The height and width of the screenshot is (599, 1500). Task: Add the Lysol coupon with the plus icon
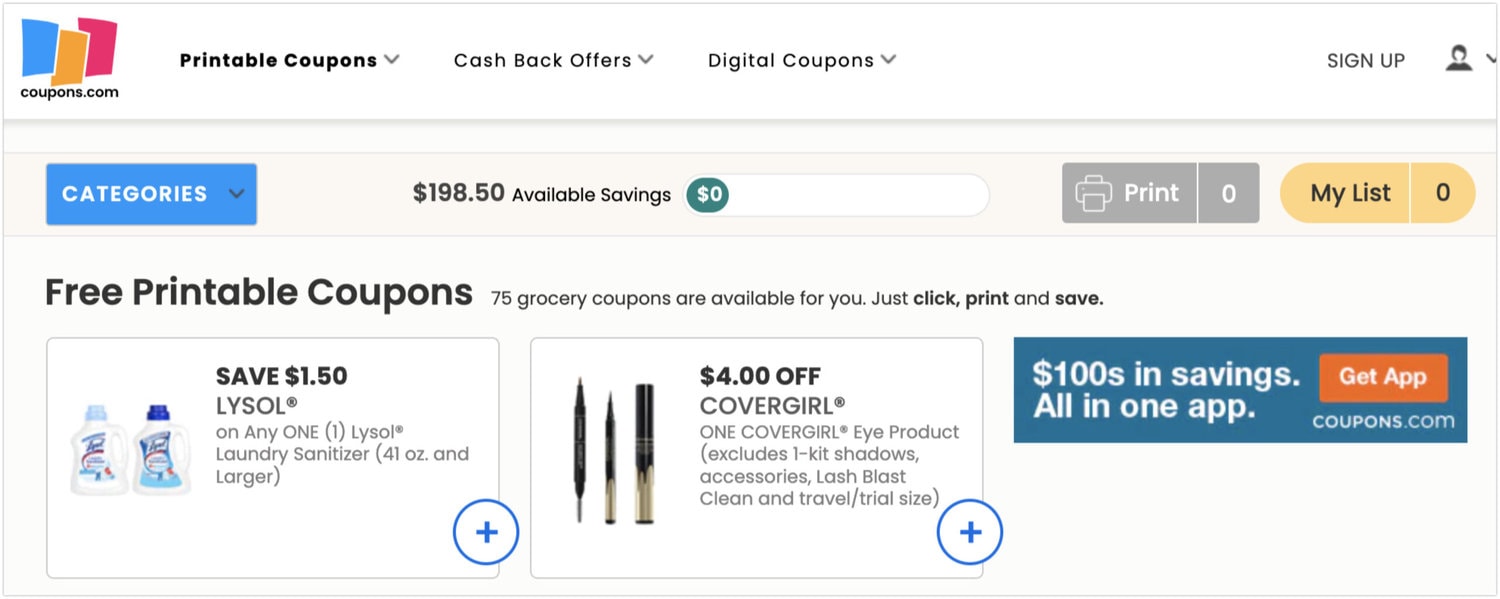tap(486, 532)
